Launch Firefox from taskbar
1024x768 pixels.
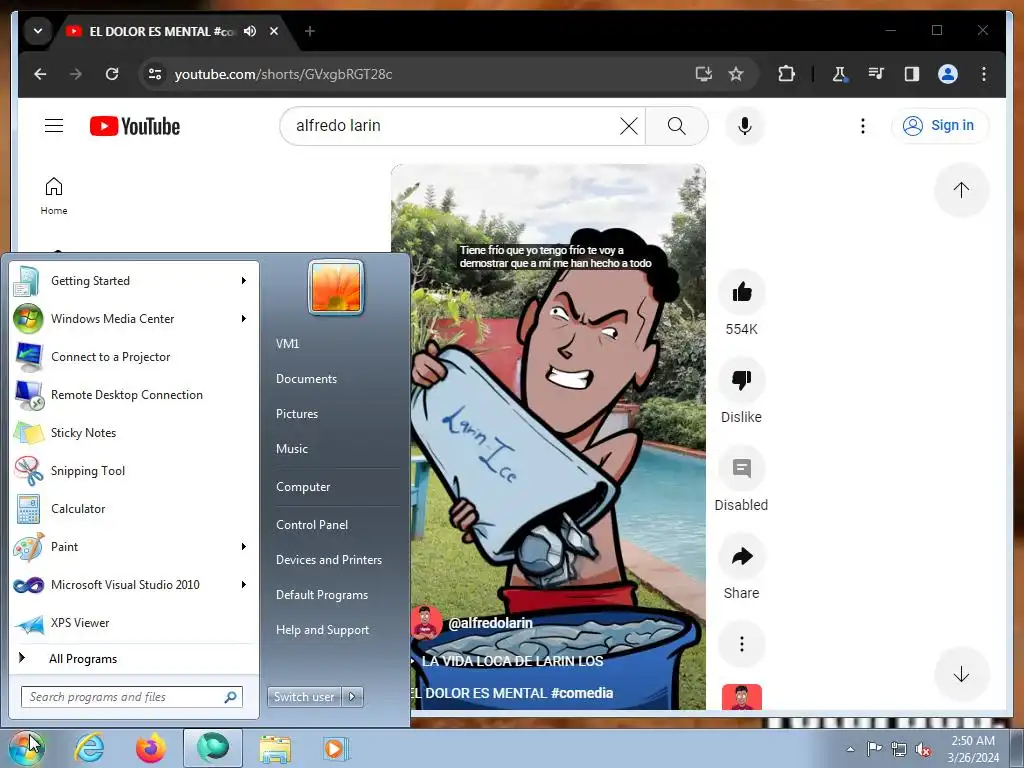tap(151, 748)
